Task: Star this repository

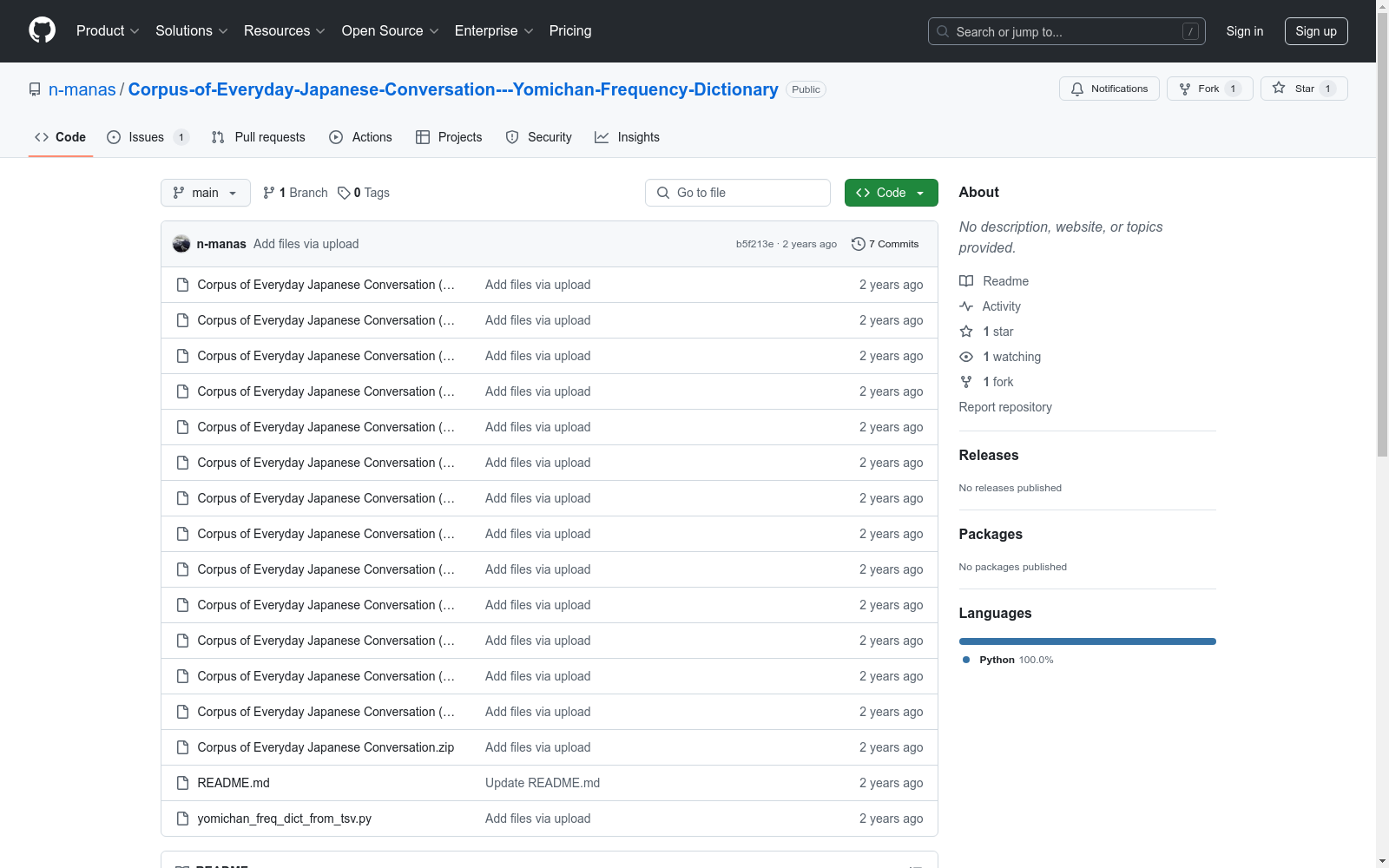Action: [x=1304, y=89]
